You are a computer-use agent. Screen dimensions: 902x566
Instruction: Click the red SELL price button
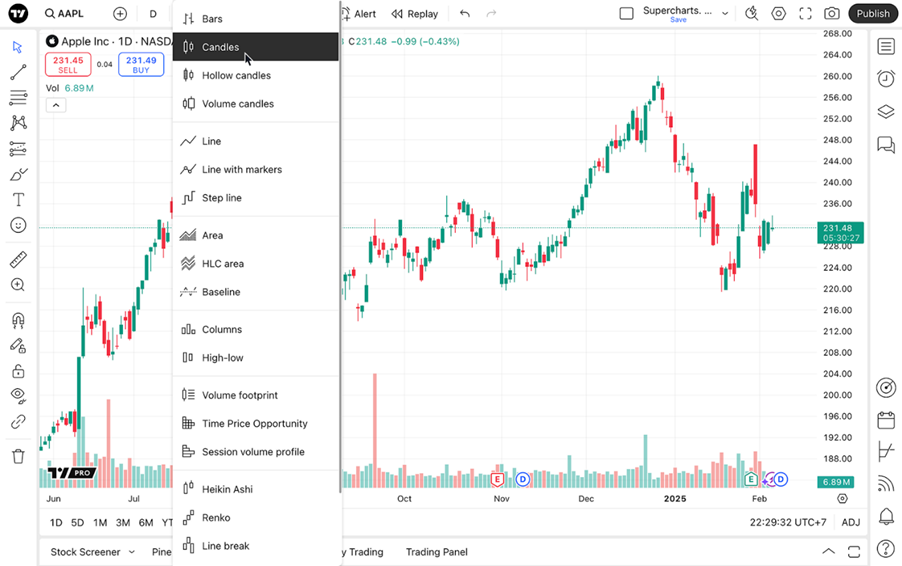[x=68, y=64]
